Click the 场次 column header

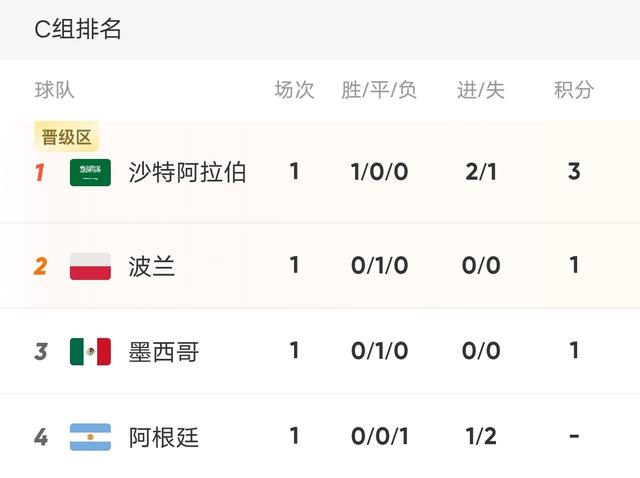(x=294, y=90)
